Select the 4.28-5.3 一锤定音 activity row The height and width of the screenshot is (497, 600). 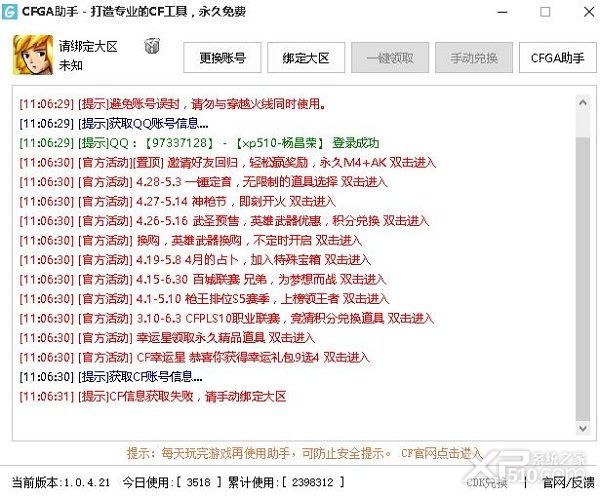coord(203,182)
